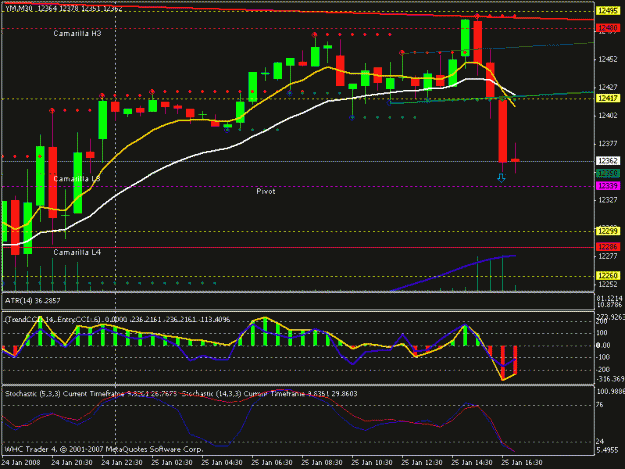This screenshot has width=625, height=469.
Task: Select the TrendCCI EntryCCI indicator label
Action: (117, 319)
